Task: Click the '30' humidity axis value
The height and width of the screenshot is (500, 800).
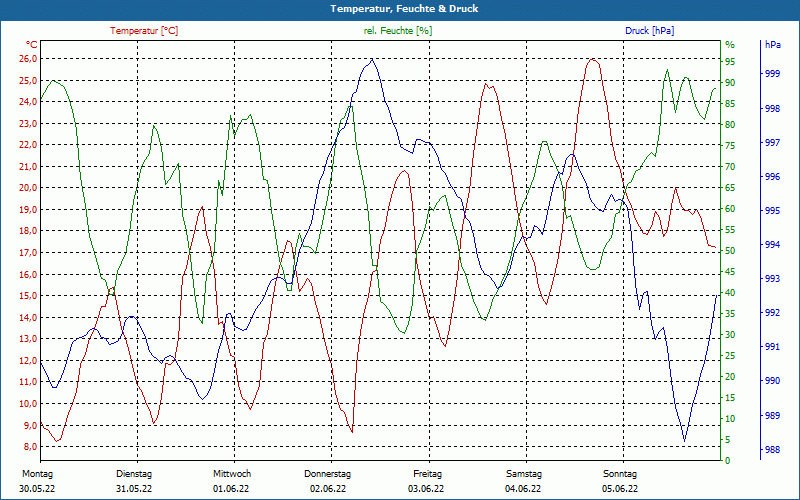Action: pos(730,335)
